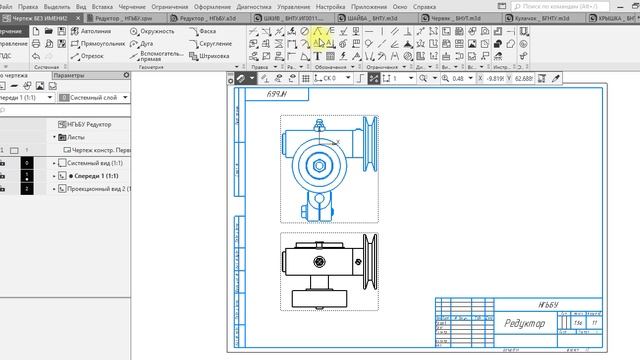This screenshot has width=640, height=360.
Task: Select the Отрезок tool
Action: 87,56
